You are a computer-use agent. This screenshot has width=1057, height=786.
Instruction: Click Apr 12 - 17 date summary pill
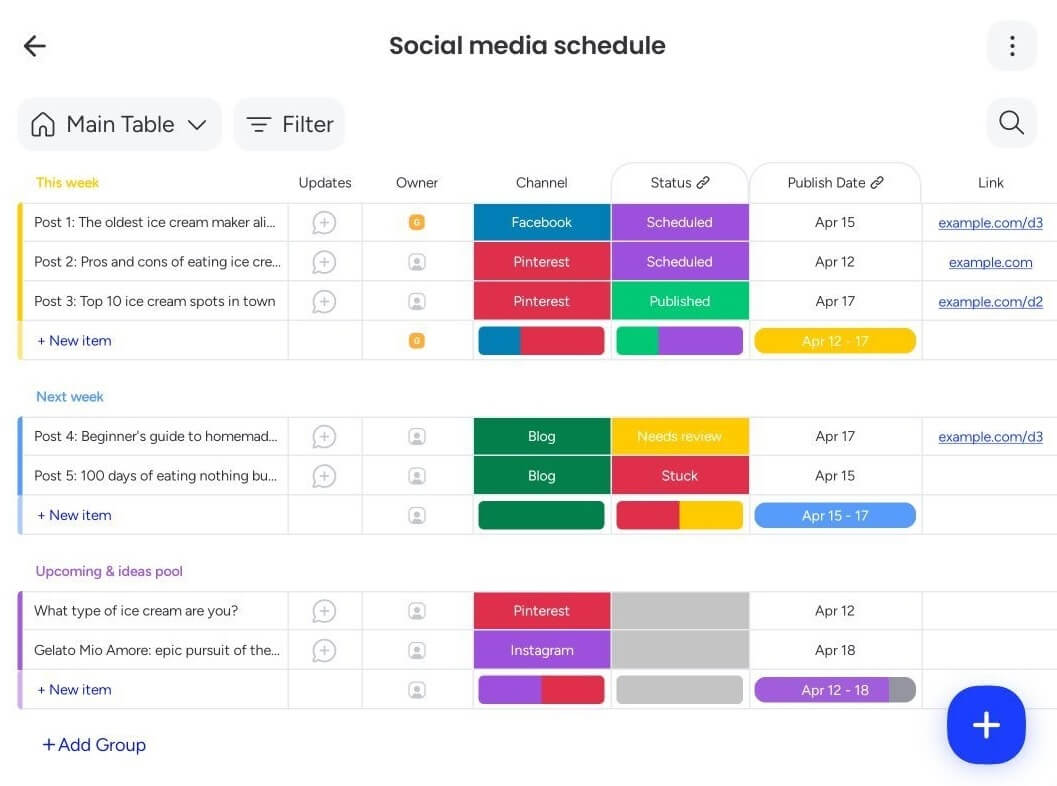pos(834,341)
